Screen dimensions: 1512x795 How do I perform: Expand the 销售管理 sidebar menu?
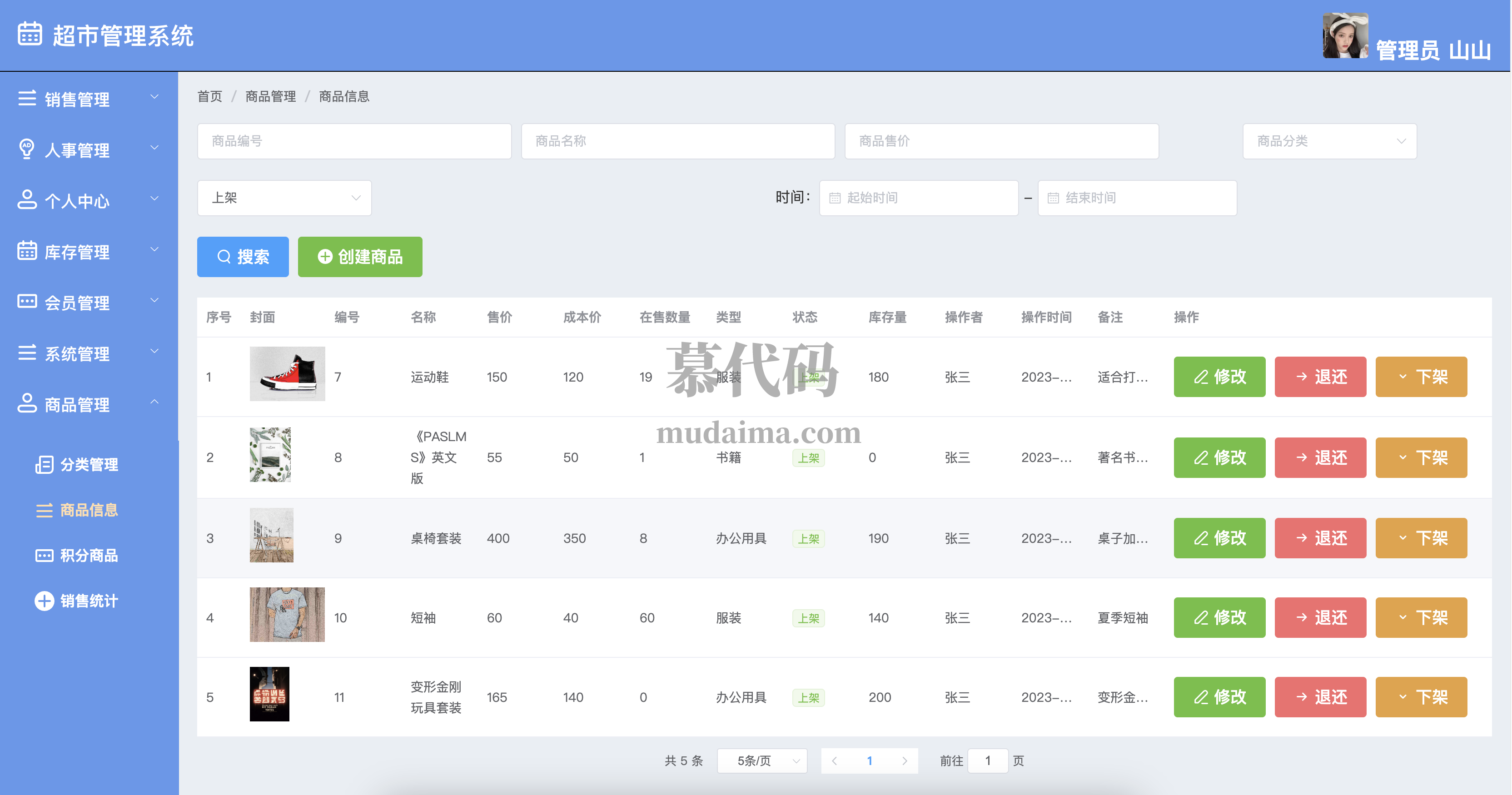pos(88,99)
